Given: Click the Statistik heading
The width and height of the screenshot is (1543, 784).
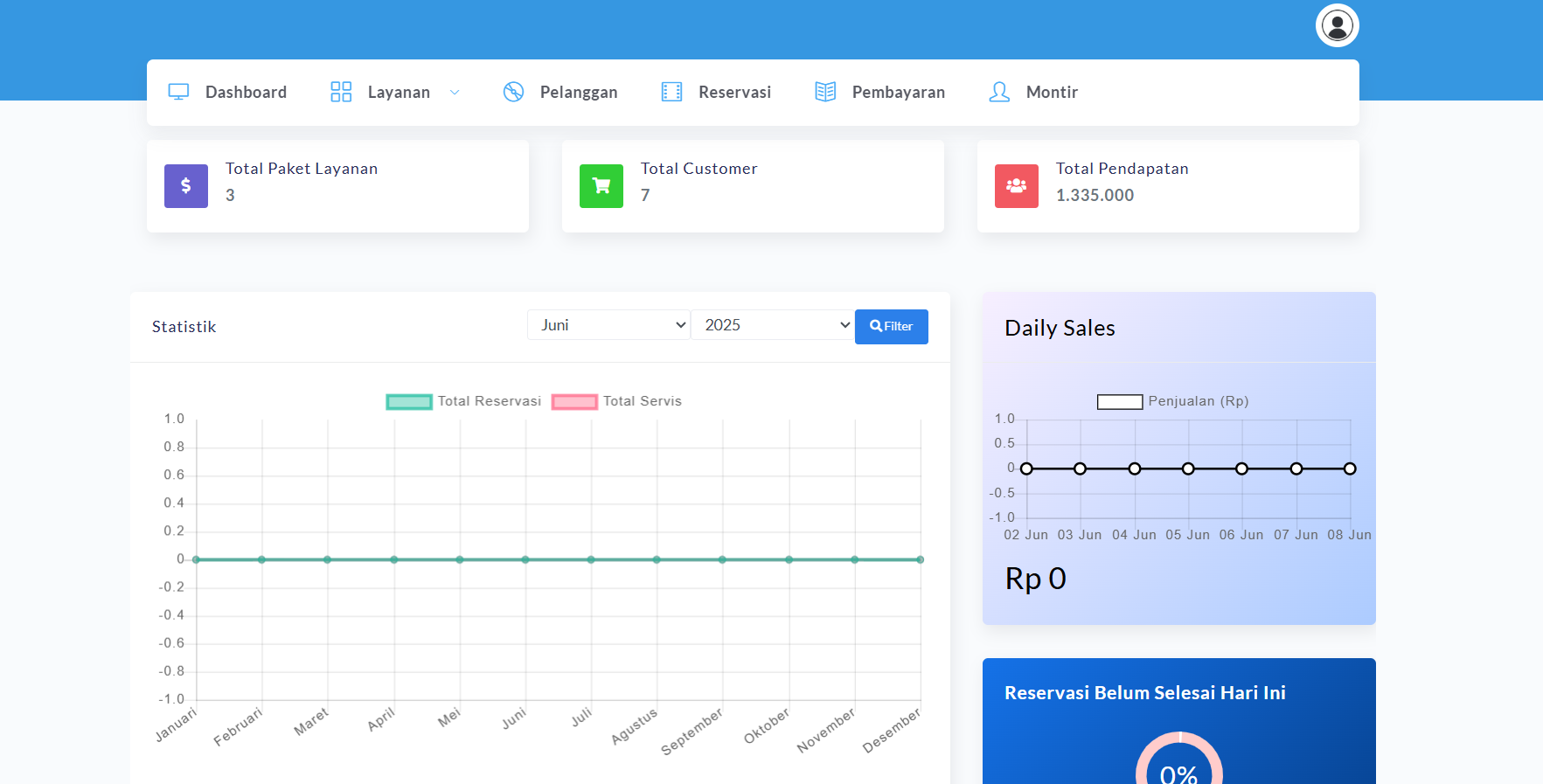Looking at the screenshot, I should tap(184, 327).
